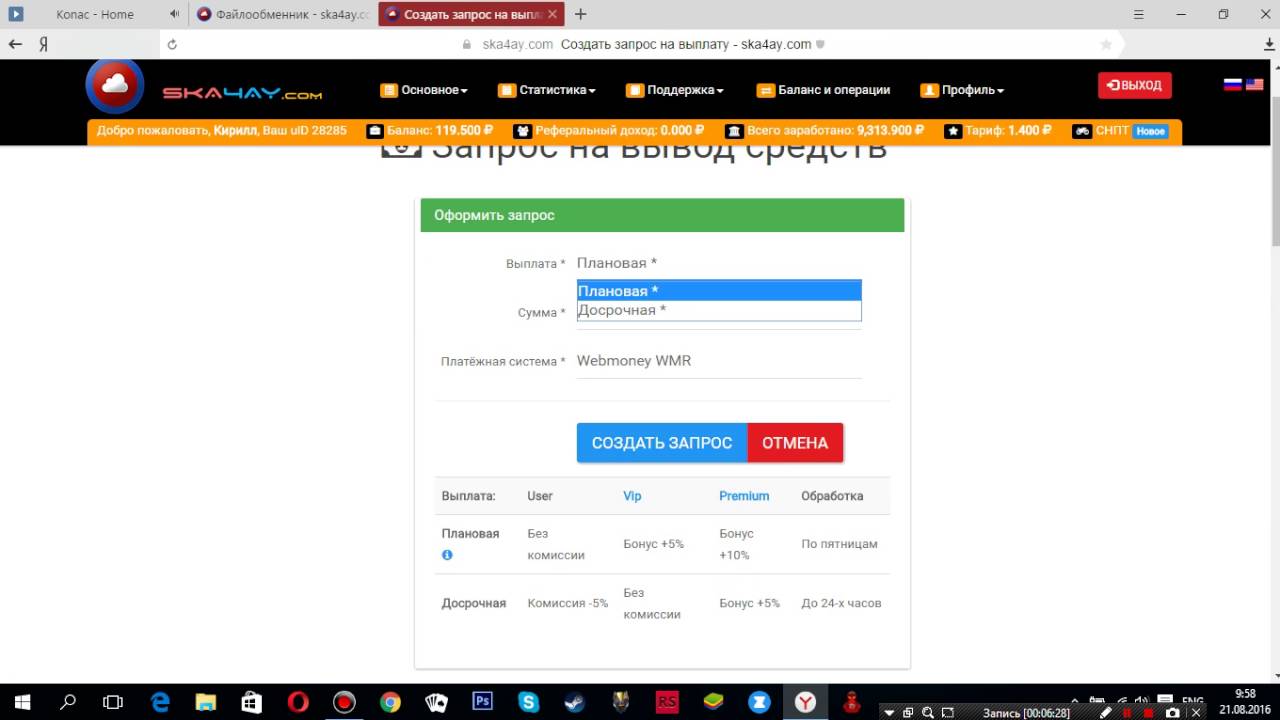Open the Профиль menu
1280x720 pixels.
pos(962,90)
